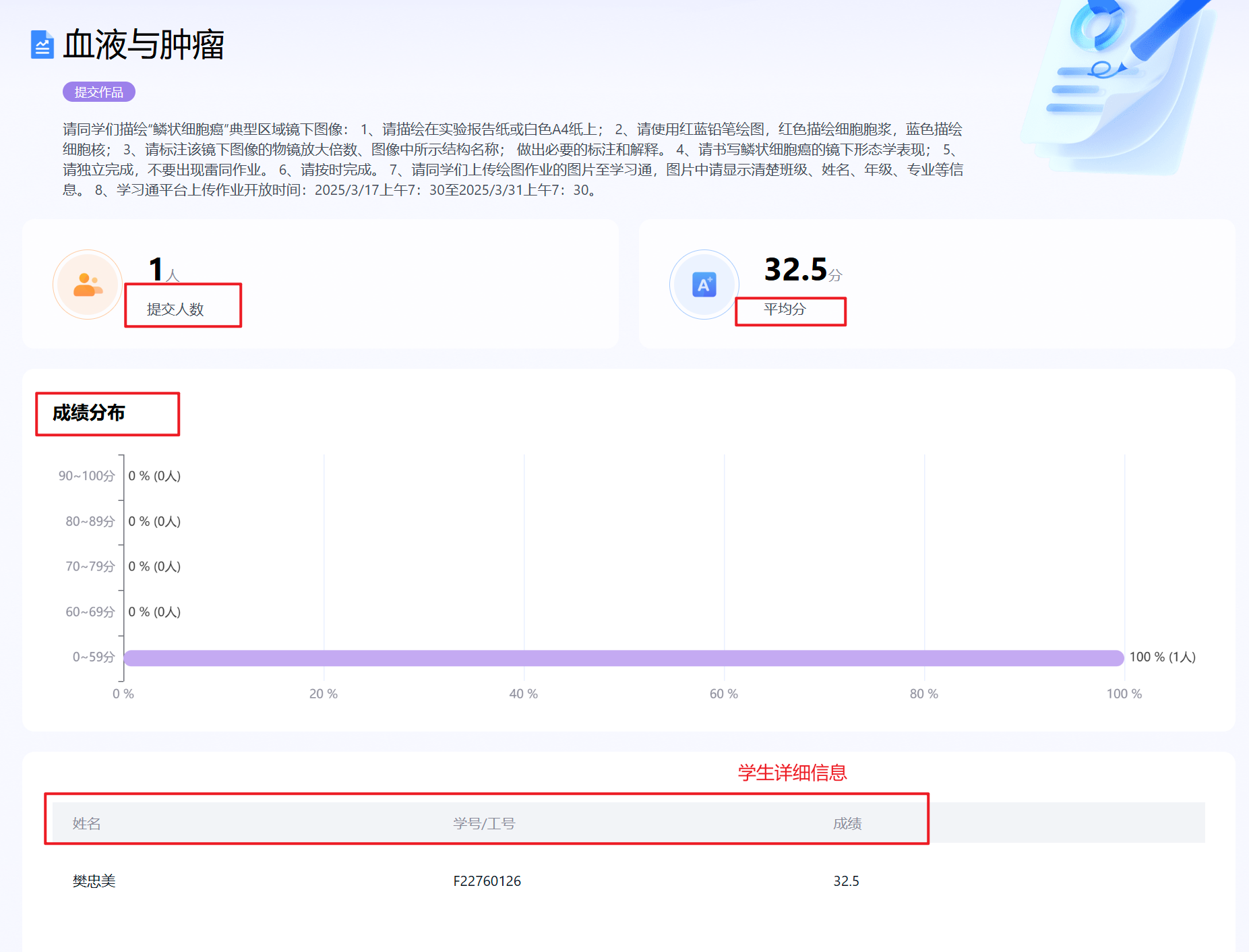Click the 姓名 column header

pos(86,823)
